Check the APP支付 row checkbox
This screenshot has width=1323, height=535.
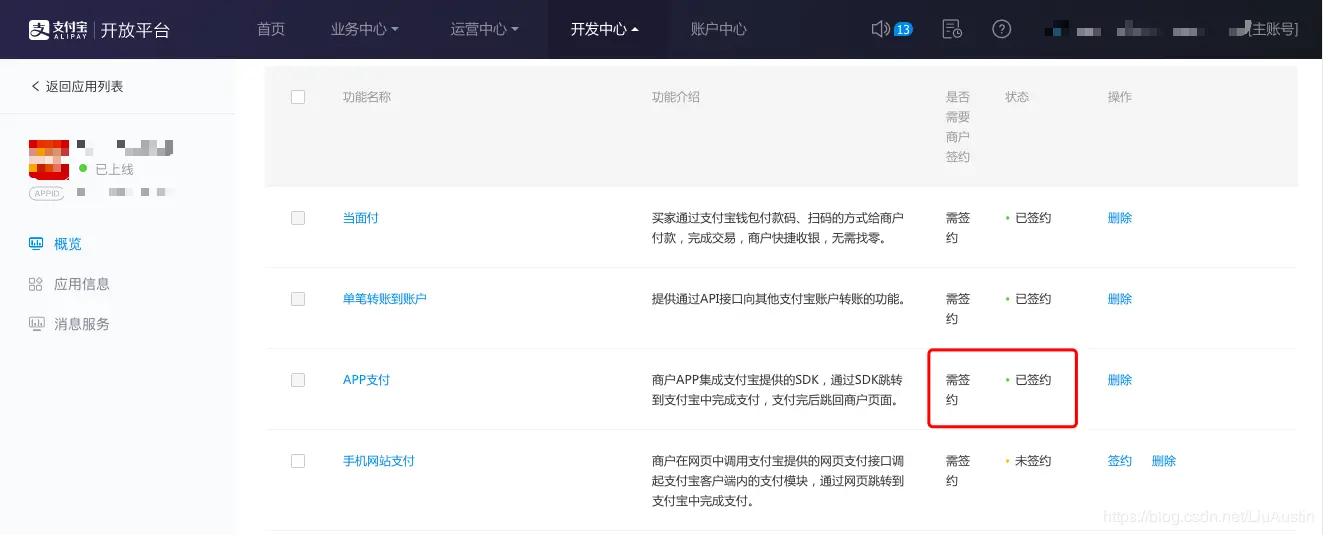tap(298, 380)
